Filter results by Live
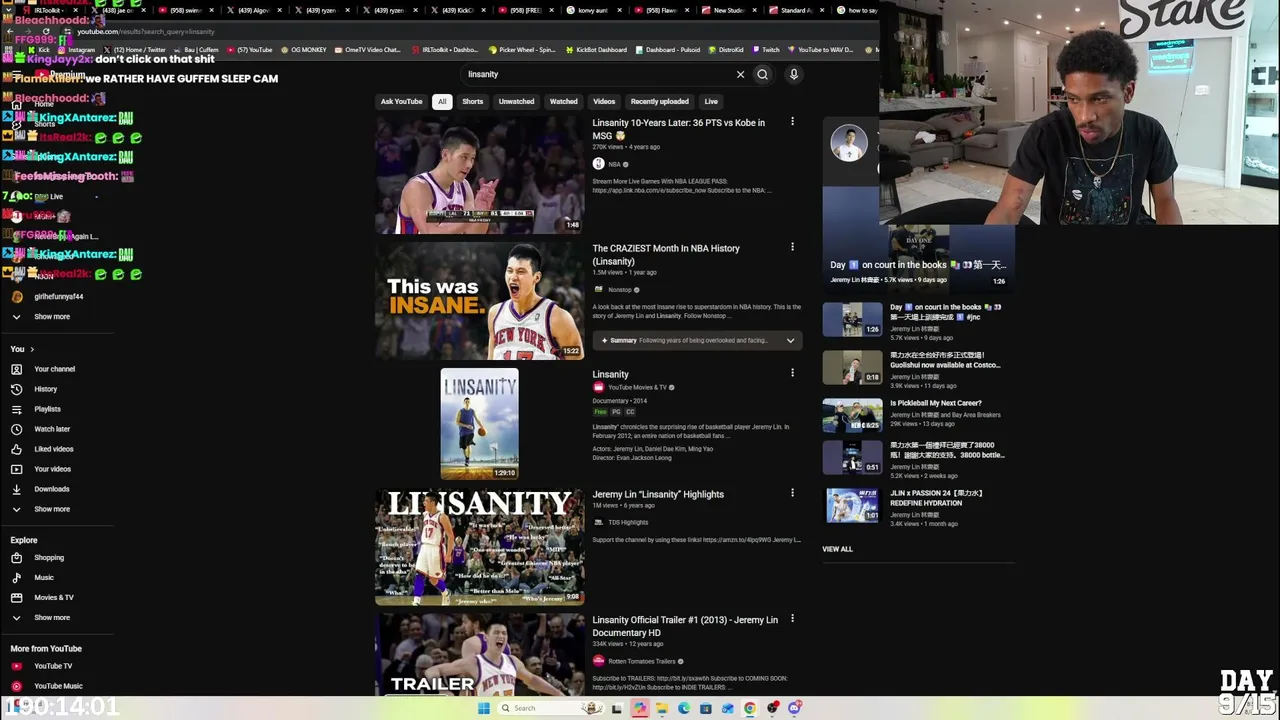The image size is (1280, 720). point(711,101)
